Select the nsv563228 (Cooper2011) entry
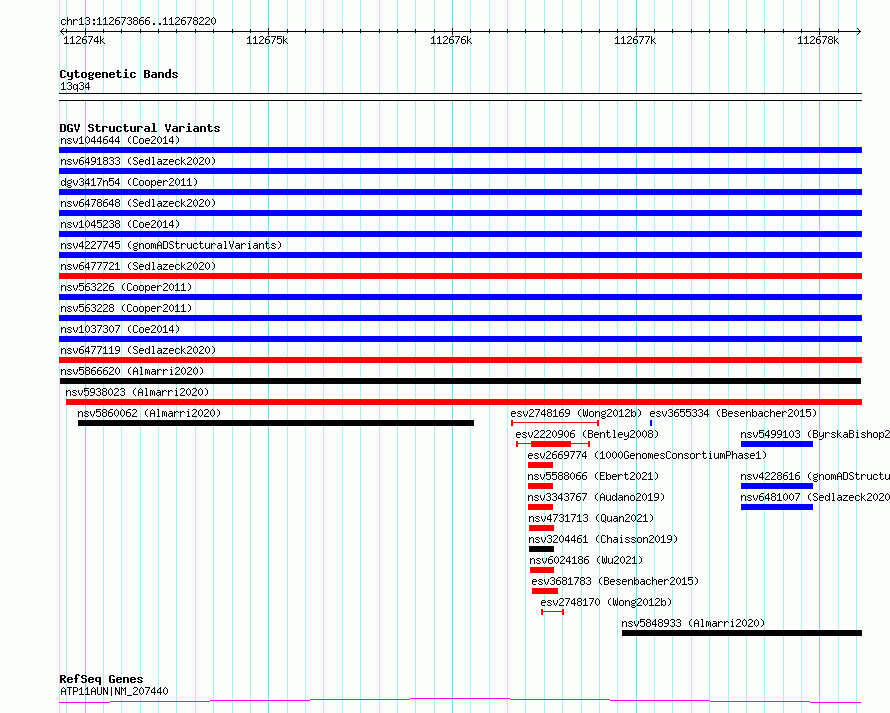The image size is (890, 713). click(126, 308)
